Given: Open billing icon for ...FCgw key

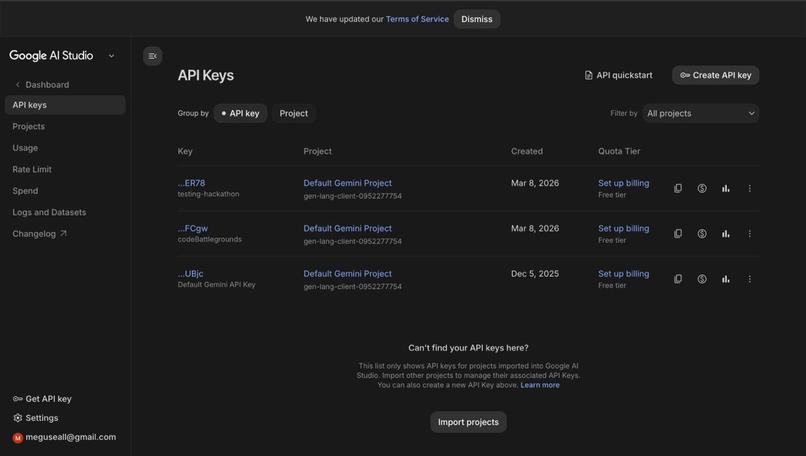Looking at the screenshot, I should click(702, 233).
